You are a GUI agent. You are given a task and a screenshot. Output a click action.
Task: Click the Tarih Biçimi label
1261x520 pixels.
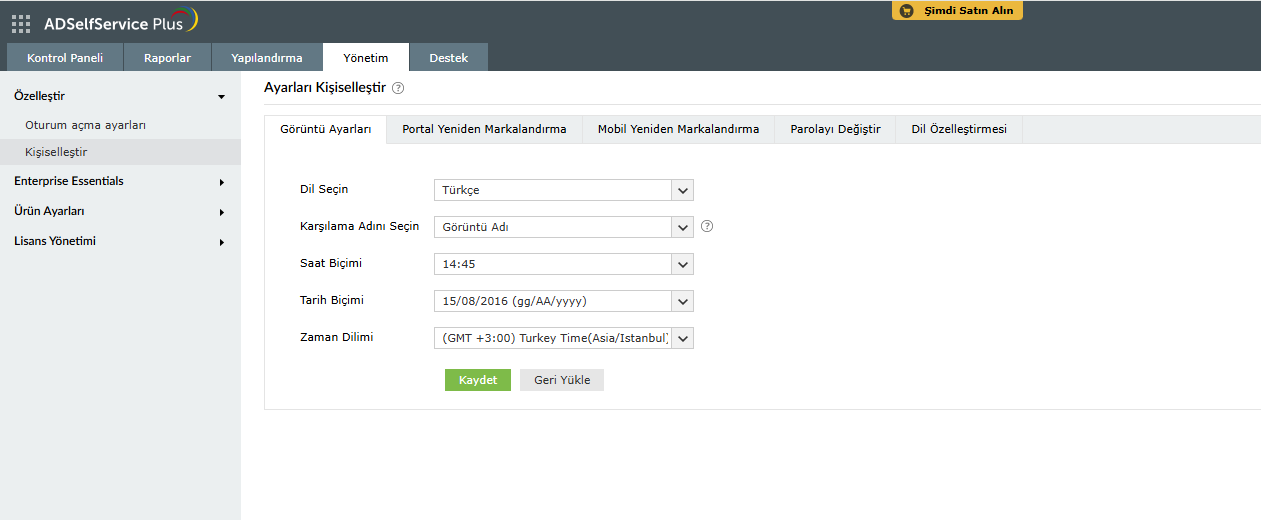(x=332, y=300)
